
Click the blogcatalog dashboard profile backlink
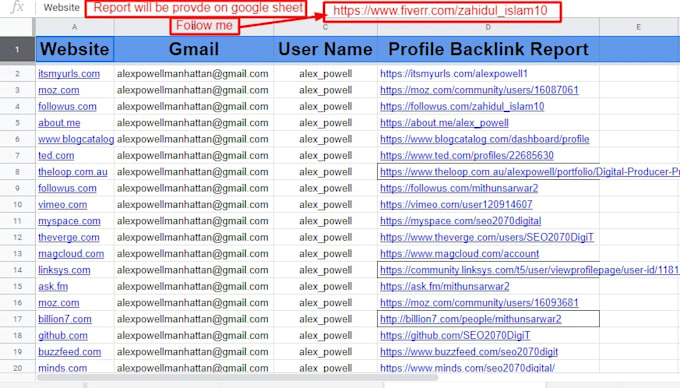point(484,139)
